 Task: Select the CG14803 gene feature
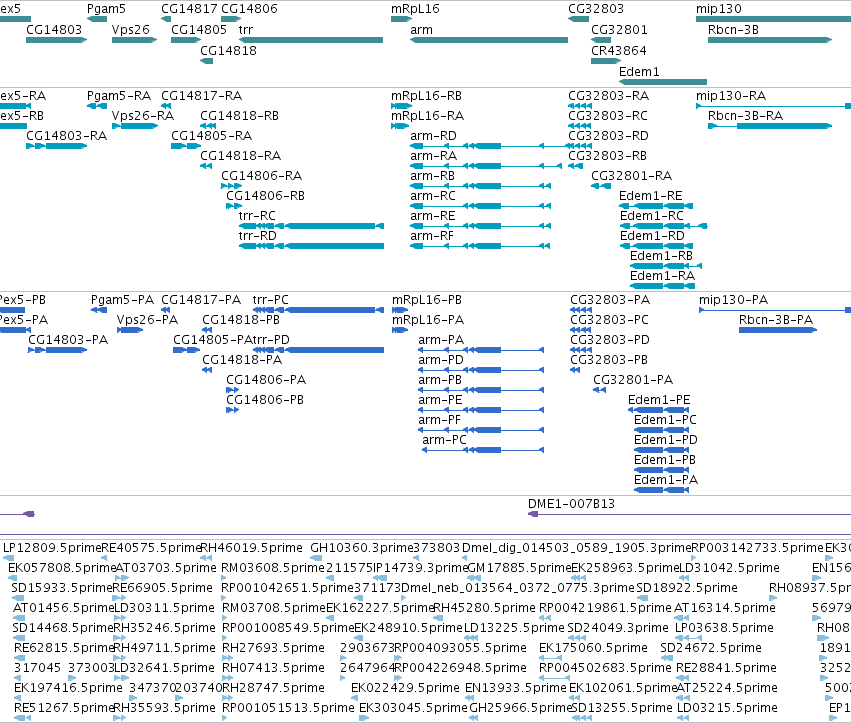tap(56, 40)
